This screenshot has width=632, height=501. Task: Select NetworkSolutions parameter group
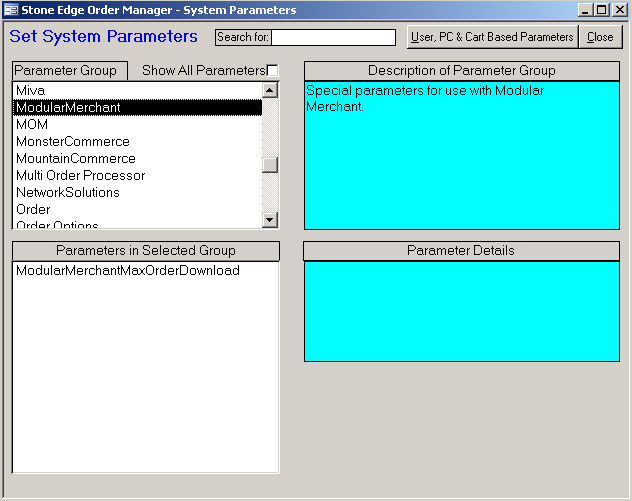pyautogui.click(x=137, y=192)
